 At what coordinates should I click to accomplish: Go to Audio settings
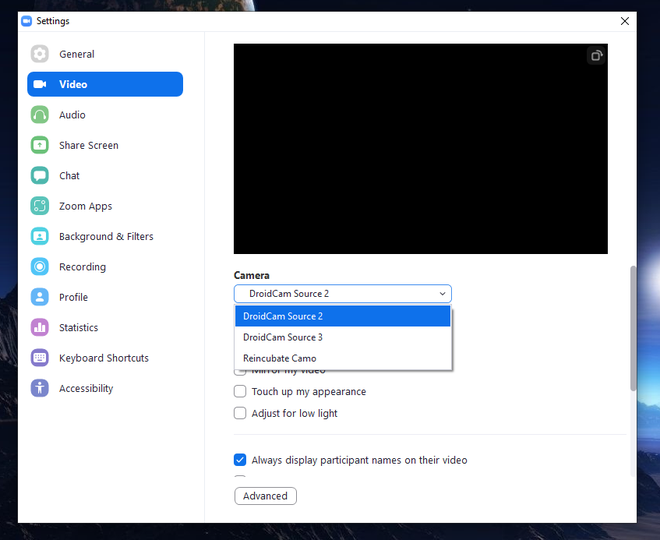point(105,114)
